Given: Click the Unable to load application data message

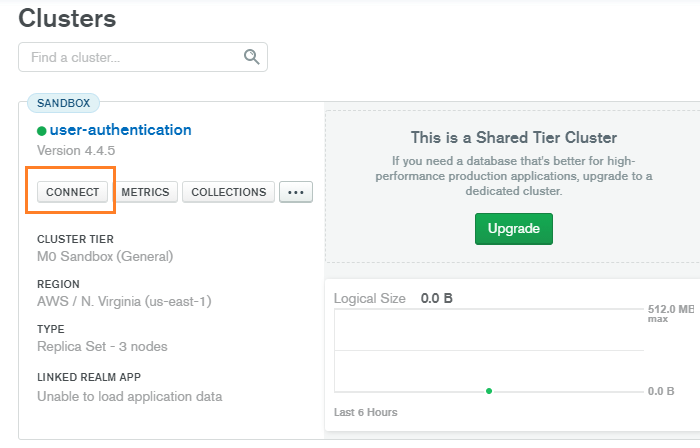Looking at the screenshot, I should 129,396.
